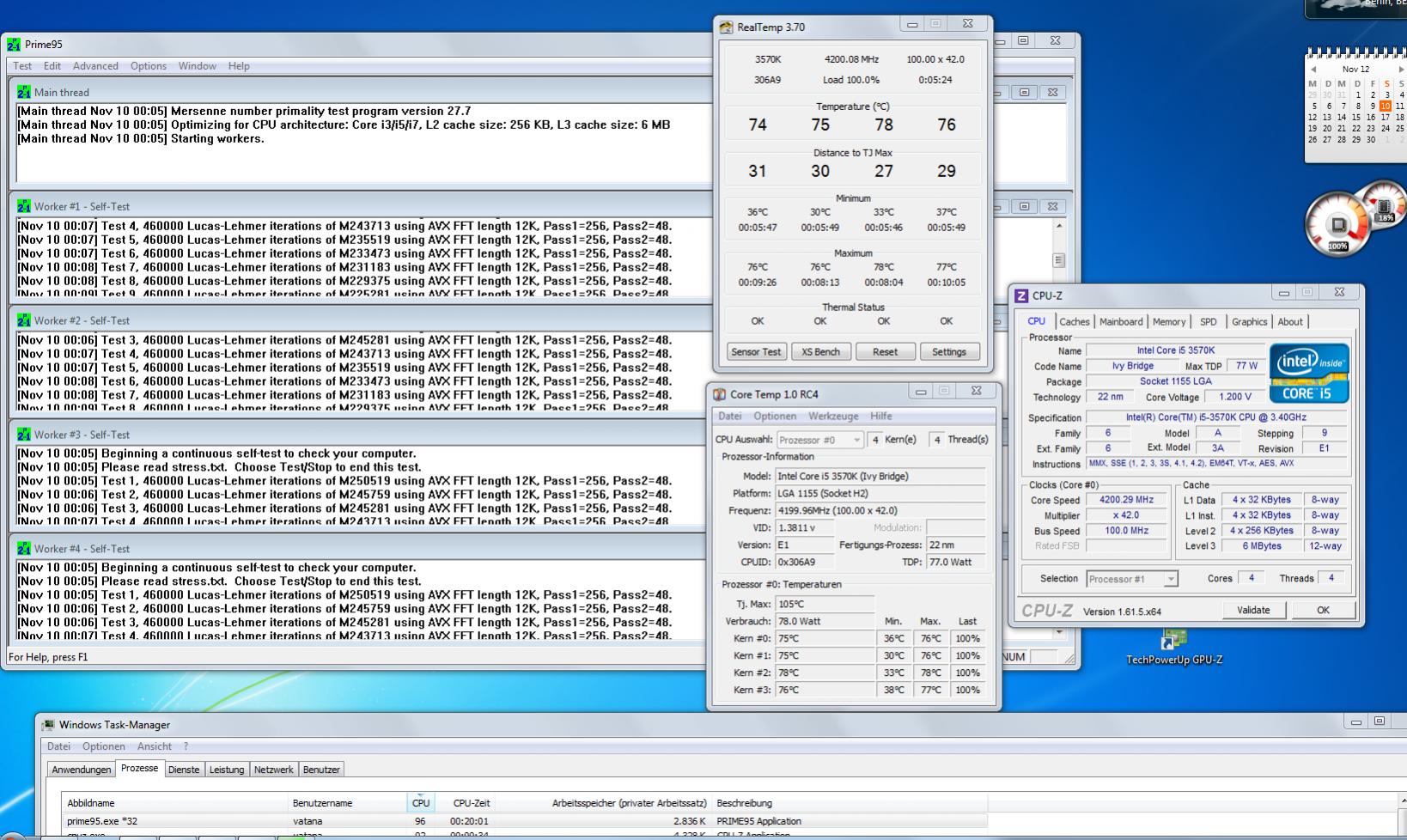Image resolution: width=1407 pixels, height=840 pixels.
Task: Open Core Temp Optionen menu
Action: click(775, 417)
